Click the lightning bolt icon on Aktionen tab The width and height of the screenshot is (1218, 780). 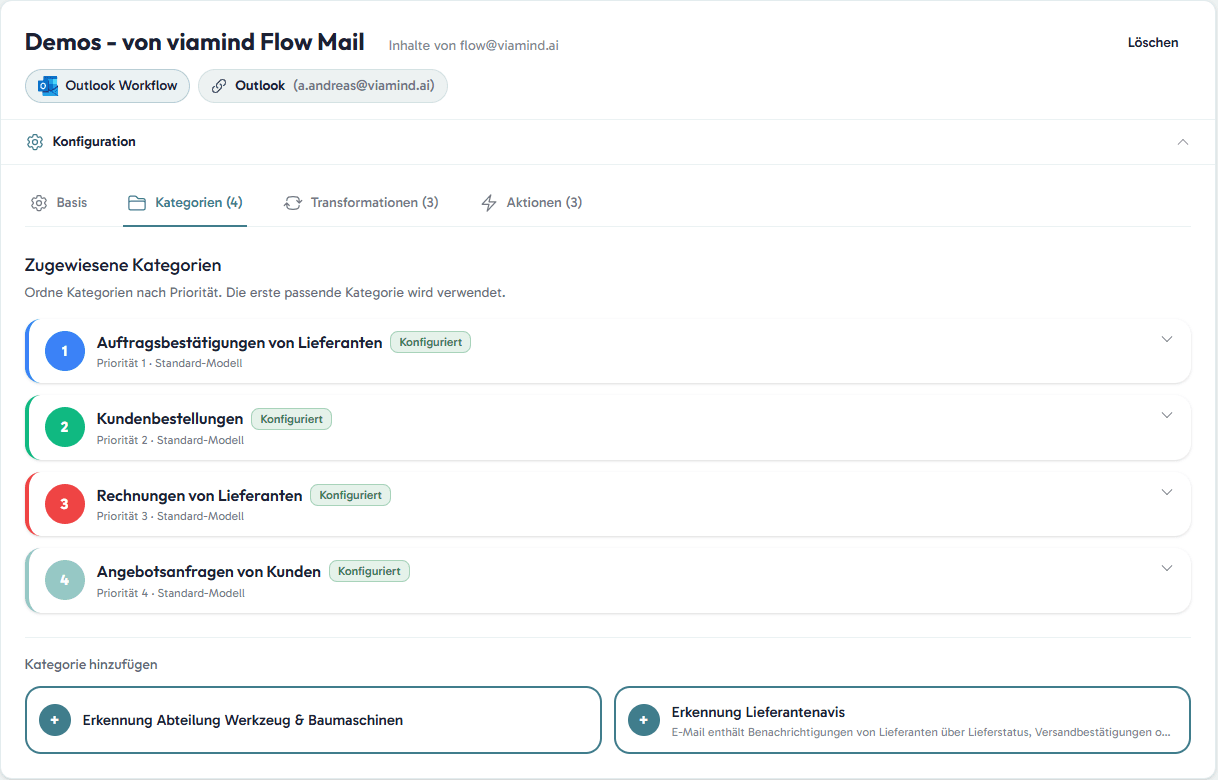[x=489, y=203]
